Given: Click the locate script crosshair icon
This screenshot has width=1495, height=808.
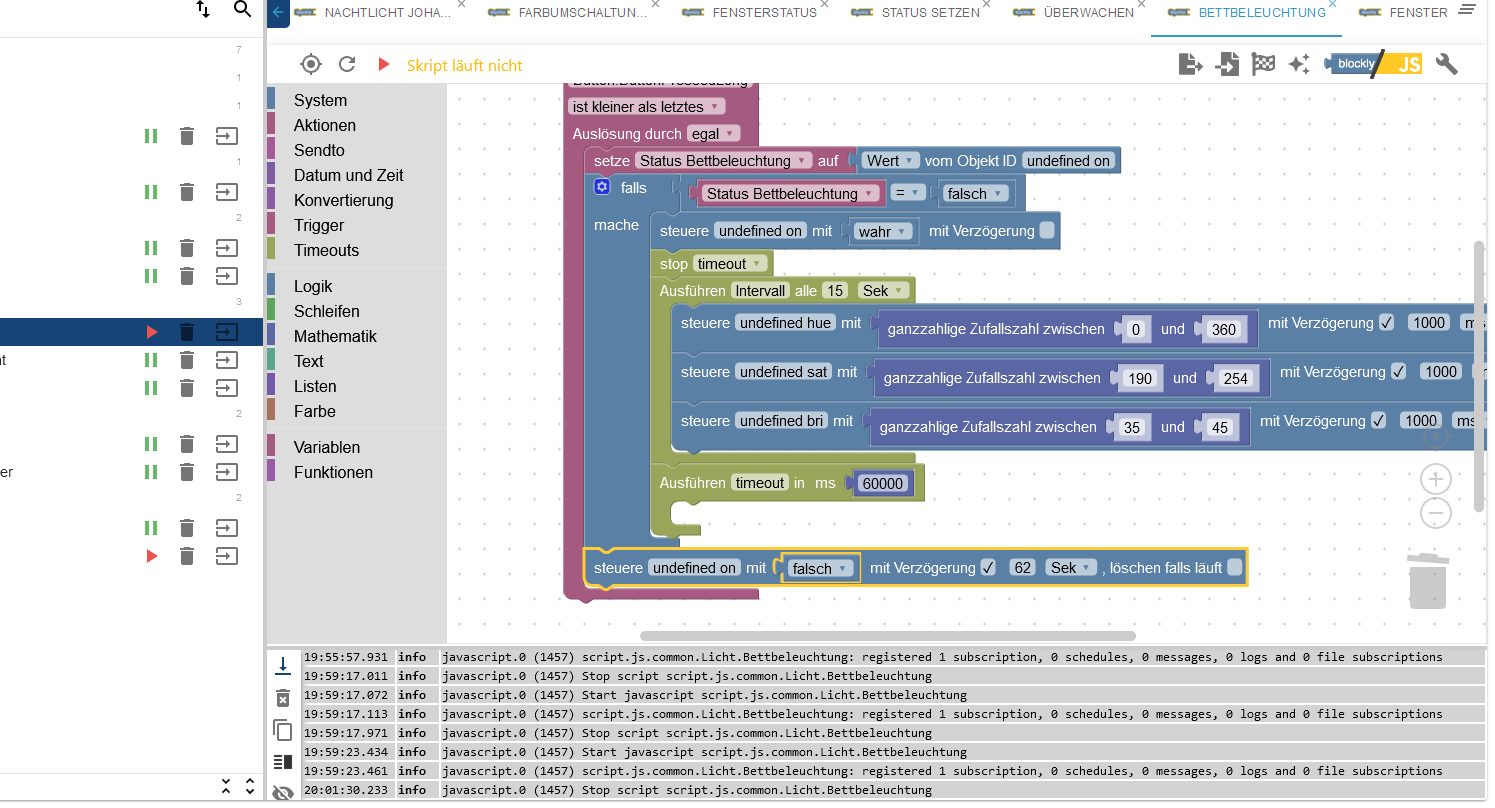Looking at the screenshot, I should 311,65.
